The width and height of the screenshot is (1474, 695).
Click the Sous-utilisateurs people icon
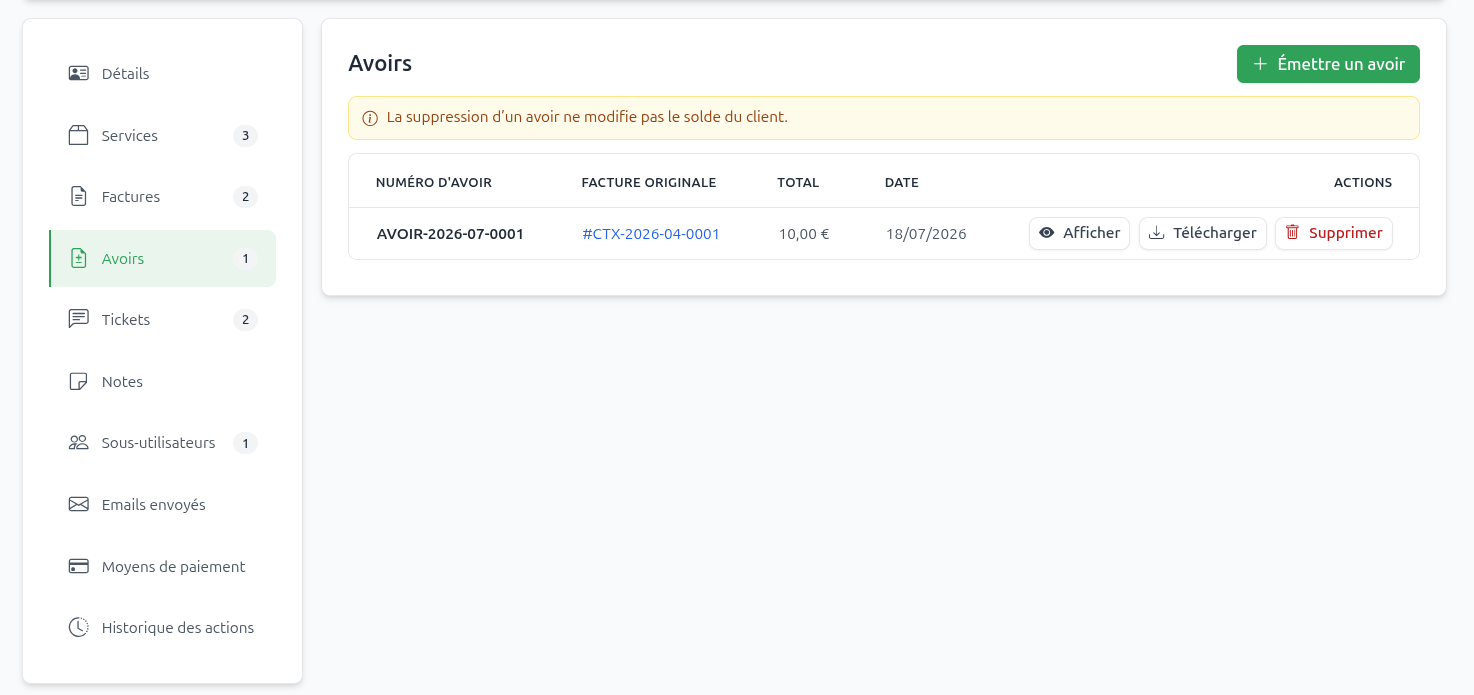pyautogui.click(x=79, y=443)
